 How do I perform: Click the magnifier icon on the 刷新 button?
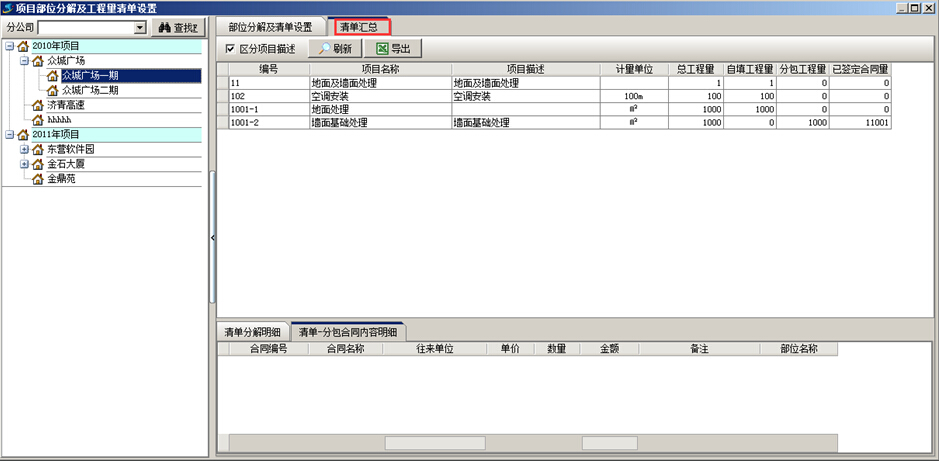pos(323,48)
